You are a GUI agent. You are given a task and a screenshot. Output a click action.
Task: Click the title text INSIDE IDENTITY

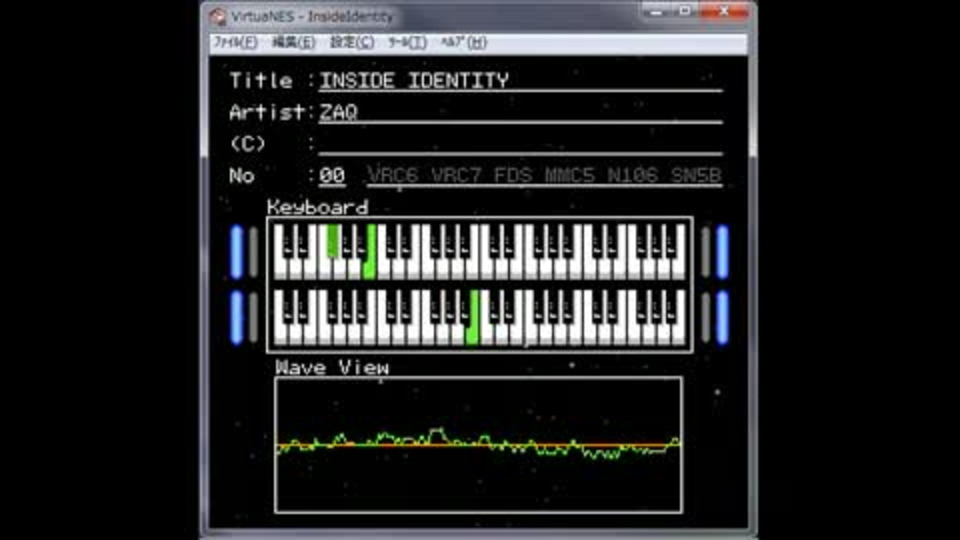coord(414,80)
